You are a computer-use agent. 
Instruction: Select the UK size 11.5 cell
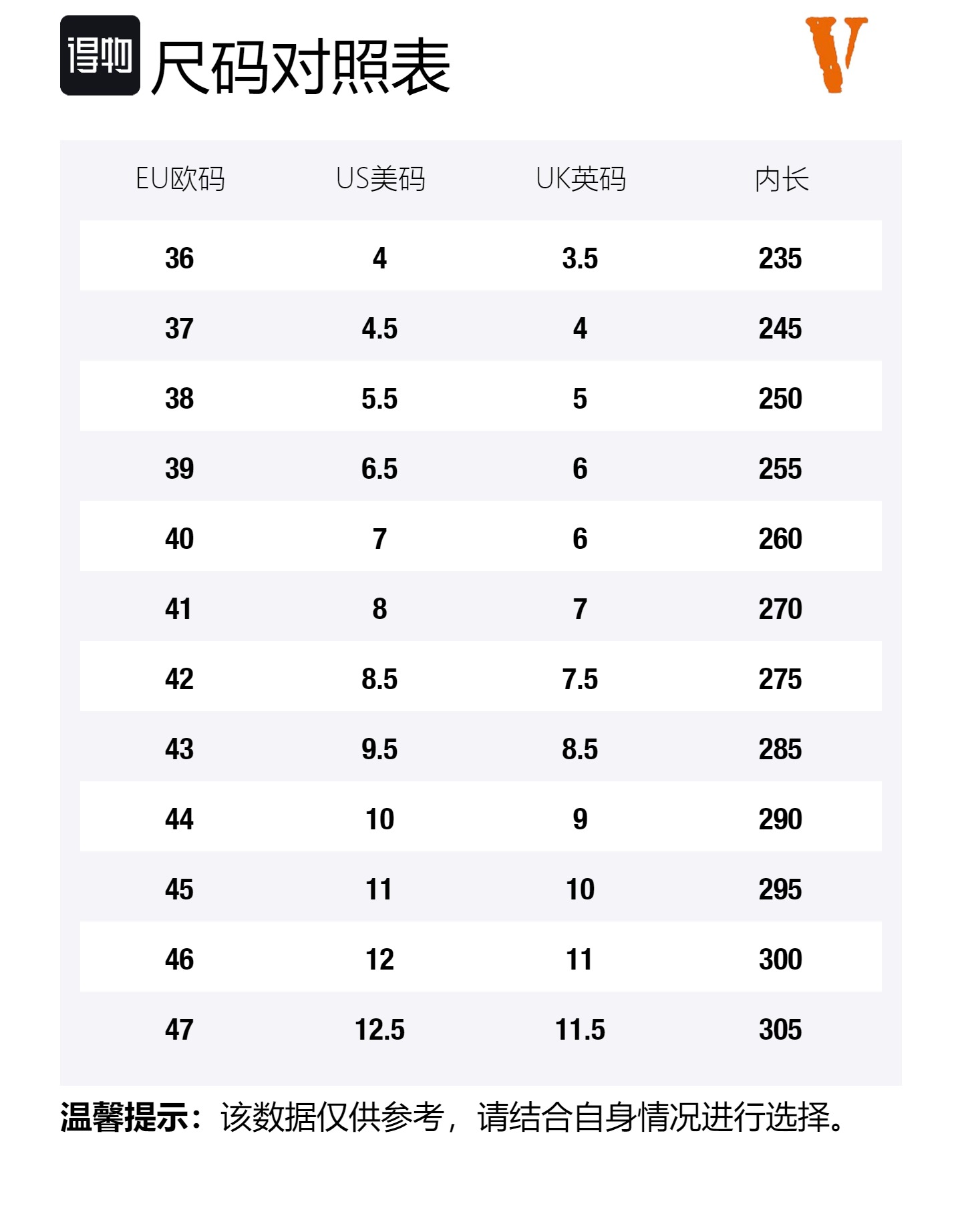click(x=580, y=1030)
